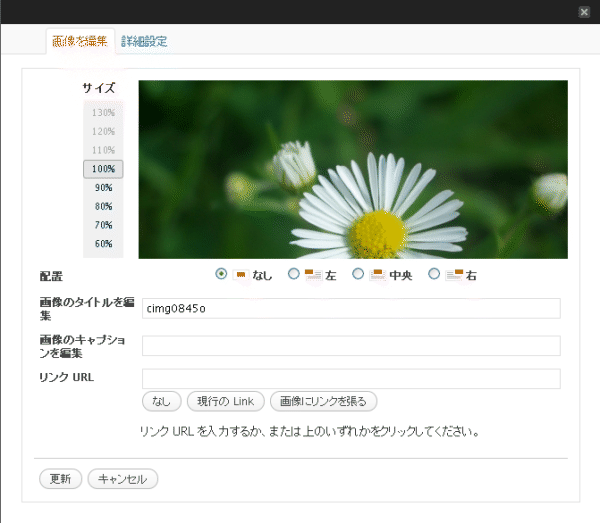
Task: Switch to the 画像を編集 tab
Action: click(80, 41)
